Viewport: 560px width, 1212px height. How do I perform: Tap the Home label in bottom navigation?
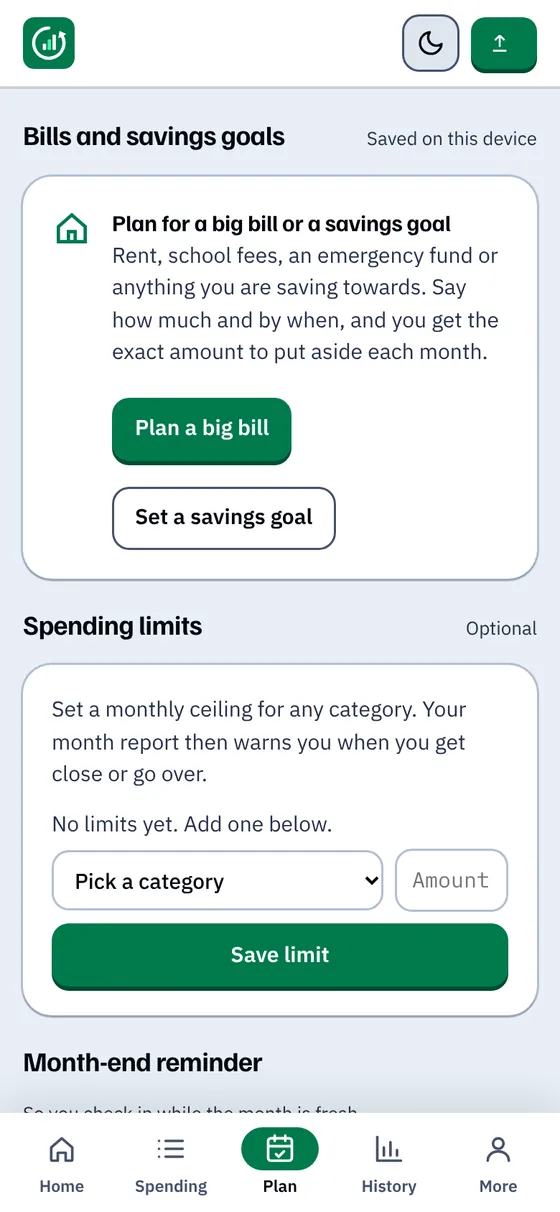click(62, 1186)
